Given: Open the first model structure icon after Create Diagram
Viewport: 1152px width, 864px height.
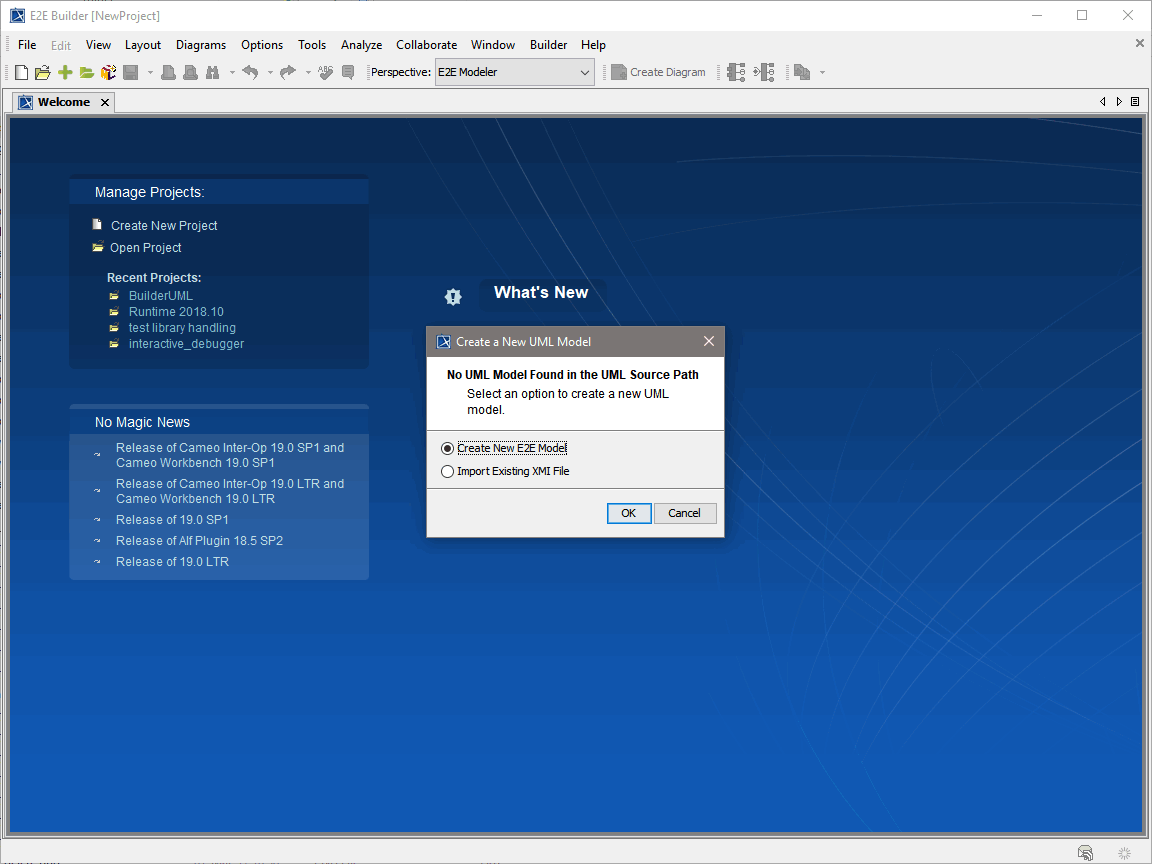Looking at the screenshot, I should tap(735, 72).
